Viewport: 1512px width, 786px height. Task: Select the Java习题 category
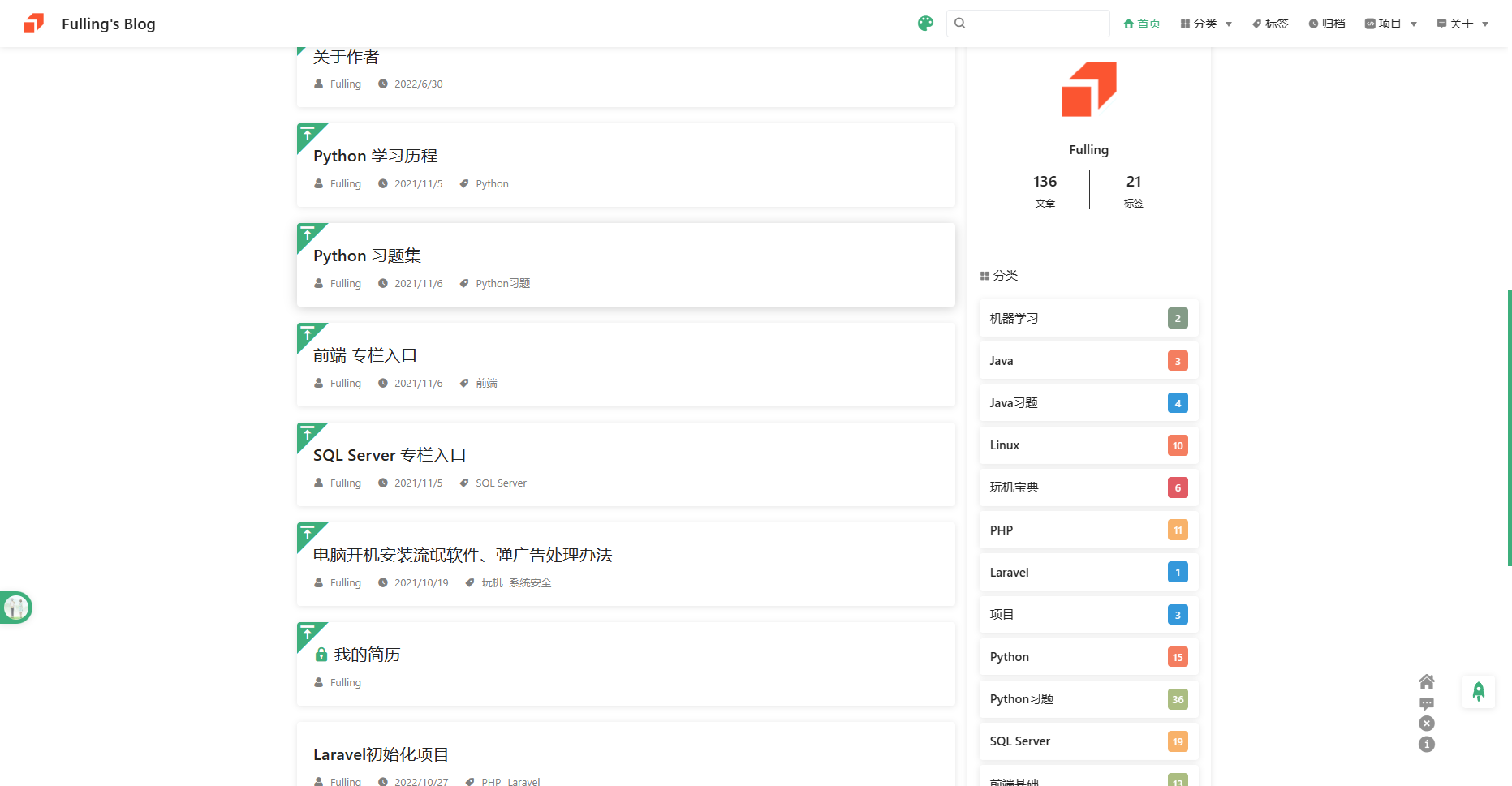[1089, 403]
